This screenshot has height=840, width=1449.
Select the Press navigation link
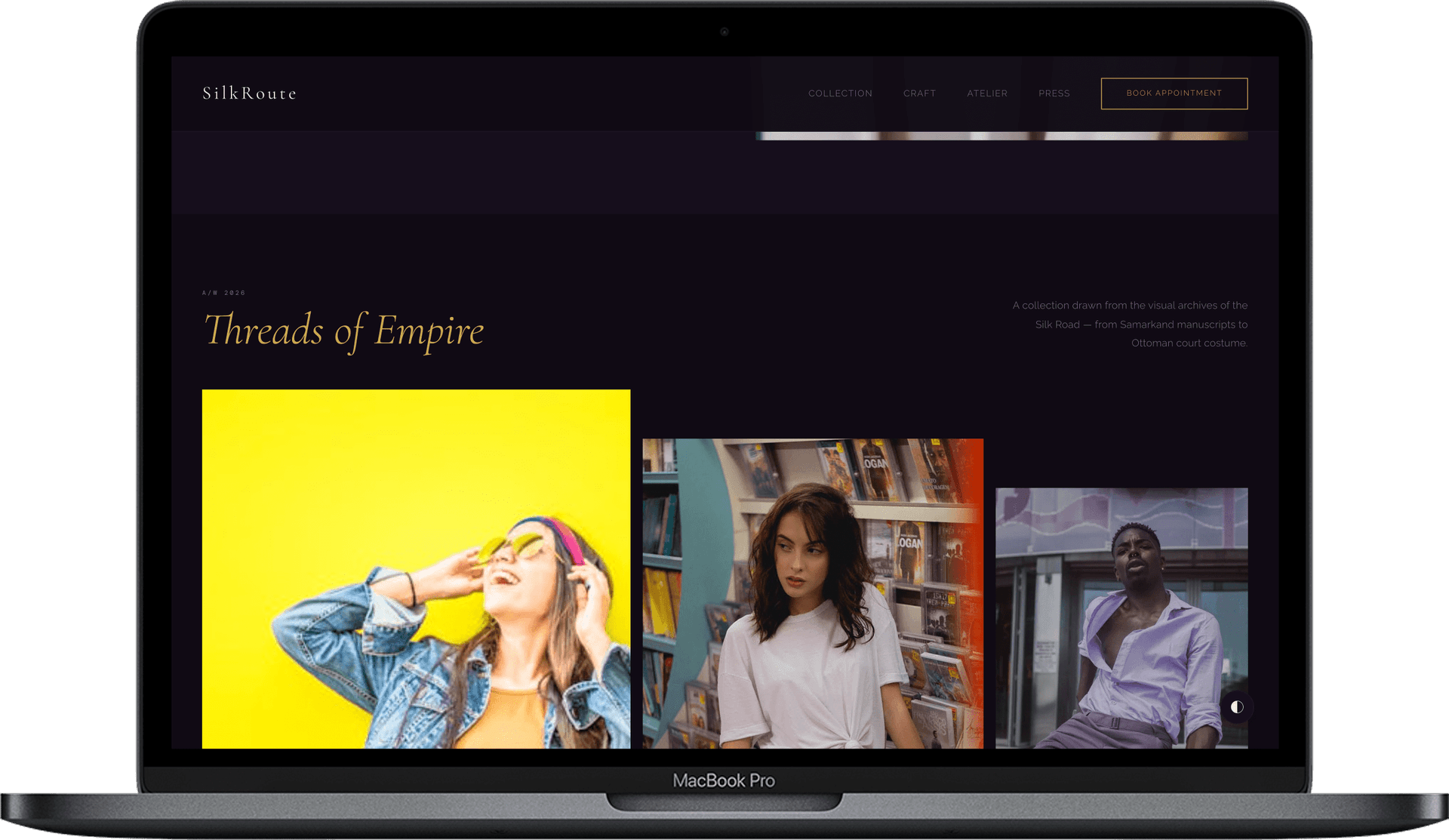pyautogui.click(x=1054, y=94)
